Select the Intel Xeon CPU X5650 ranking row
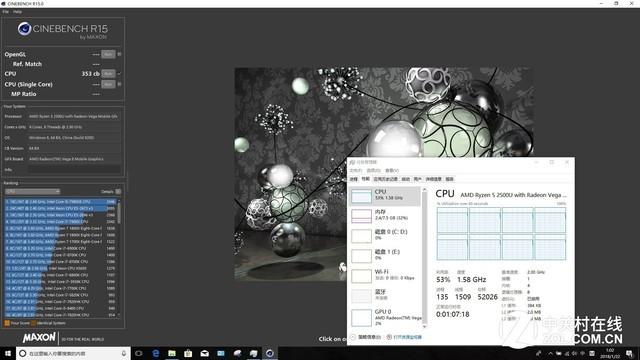 point(61,268)
